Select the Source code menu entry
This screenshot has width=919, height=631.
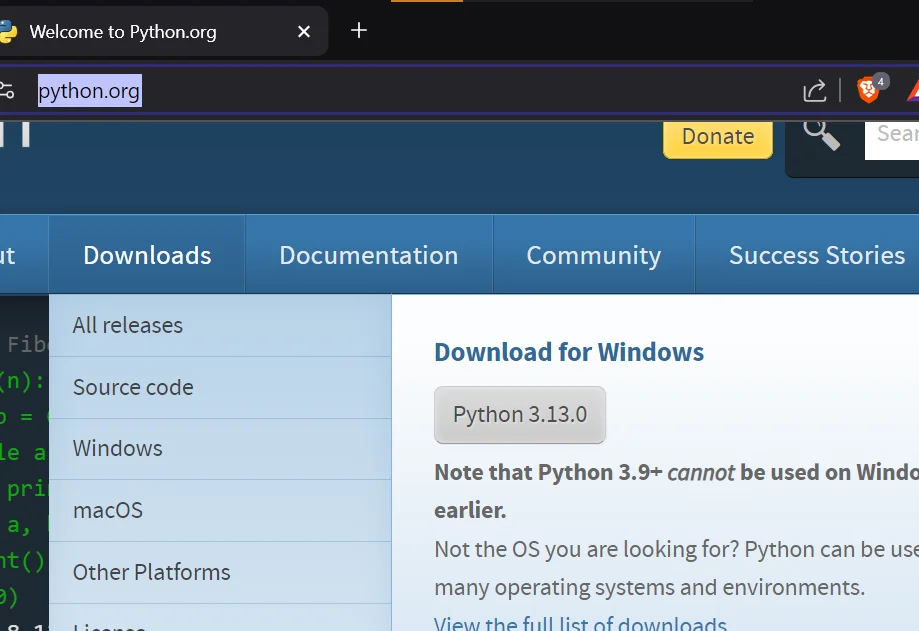[x=220, y=387]
